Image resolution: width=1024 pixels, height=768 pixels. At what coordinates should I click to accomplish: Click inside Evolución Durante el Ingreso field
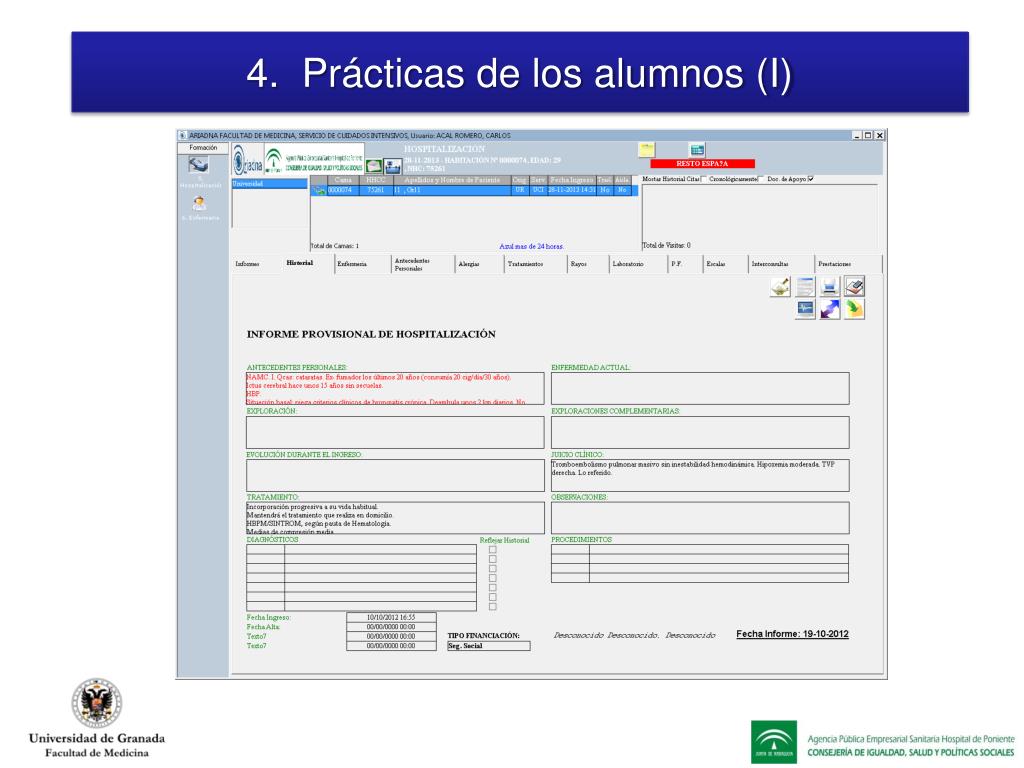395,475
